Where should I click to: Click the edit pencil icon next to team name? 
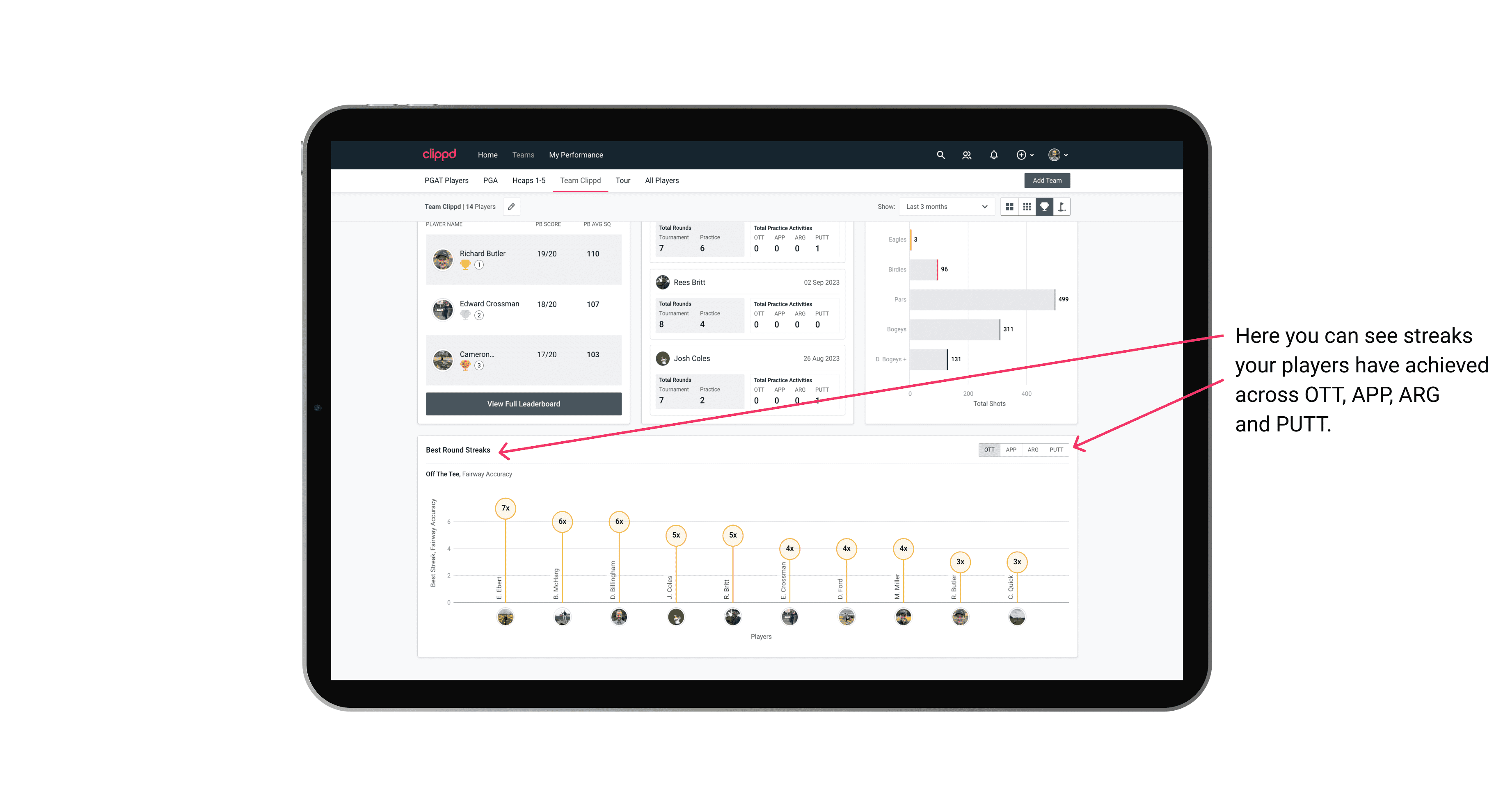512,207
